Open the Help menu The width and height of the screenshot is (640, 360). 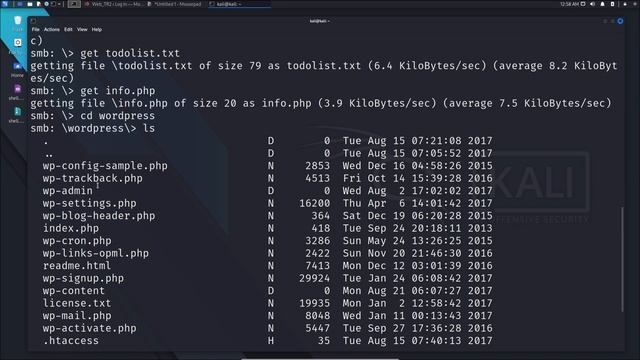point(97,29)
